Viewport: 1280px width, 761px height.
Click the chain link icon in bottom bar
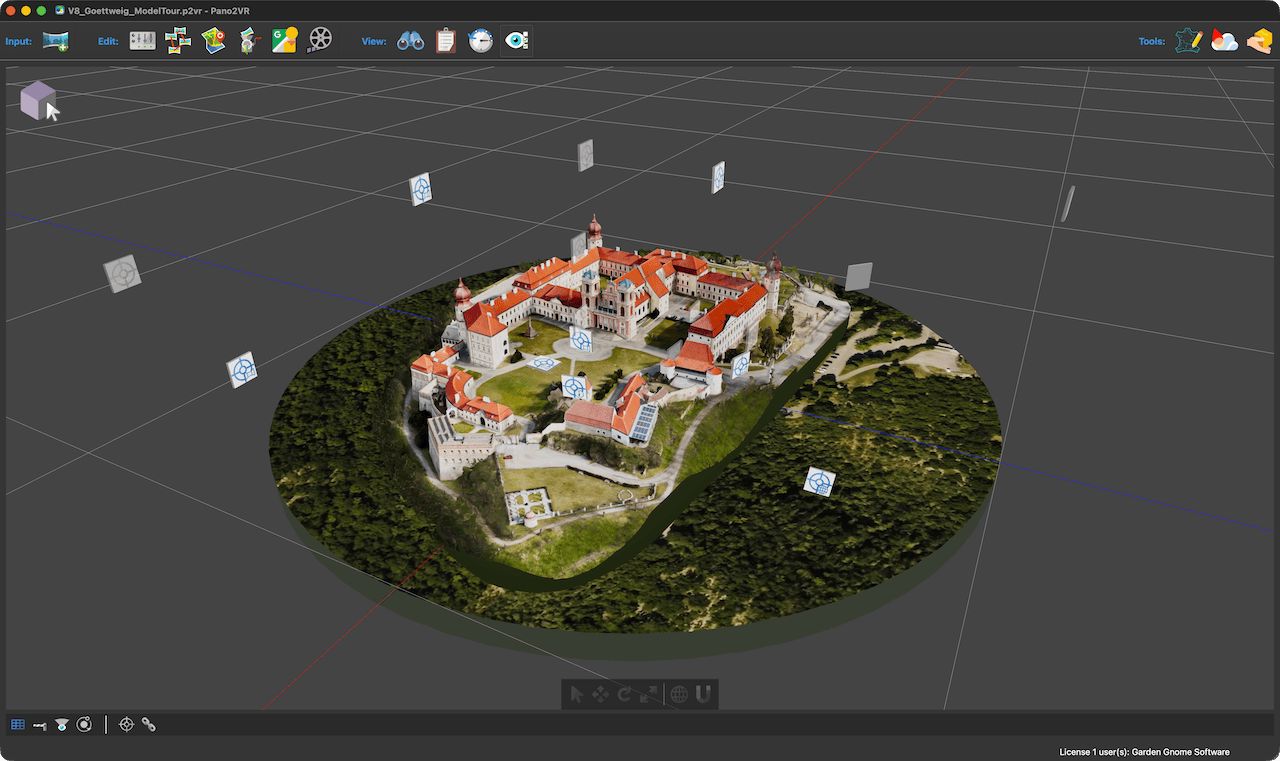coord(148,725)
